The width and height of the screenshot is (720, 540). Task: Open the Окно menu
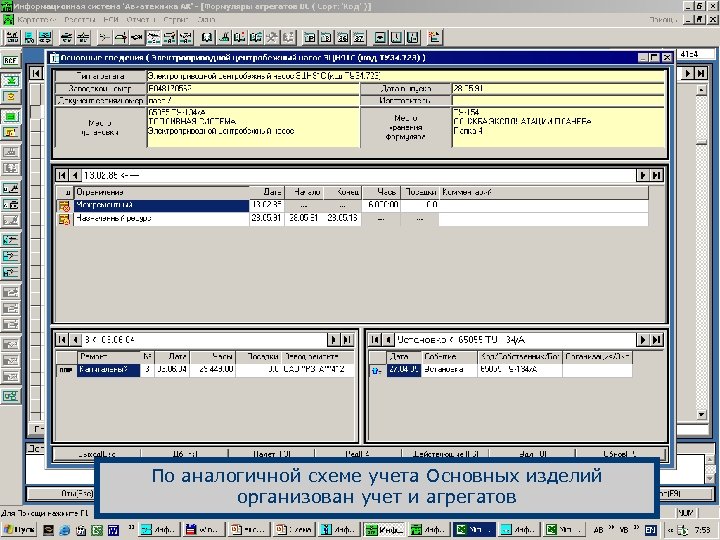coord(206,20)
